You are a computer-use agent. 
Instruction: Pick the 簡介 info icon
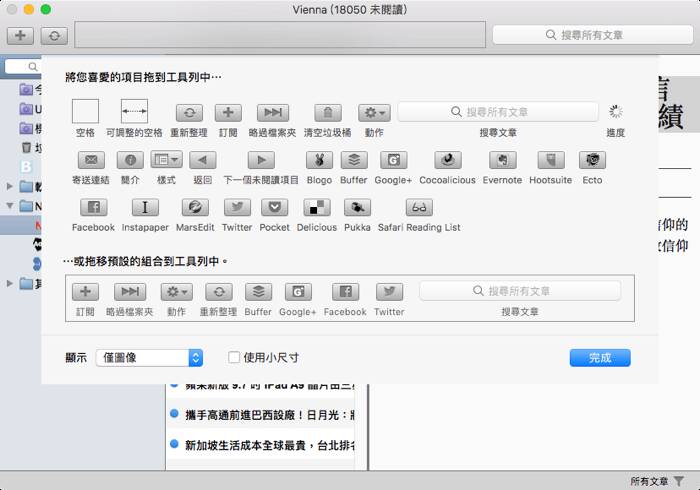point(130,160)
